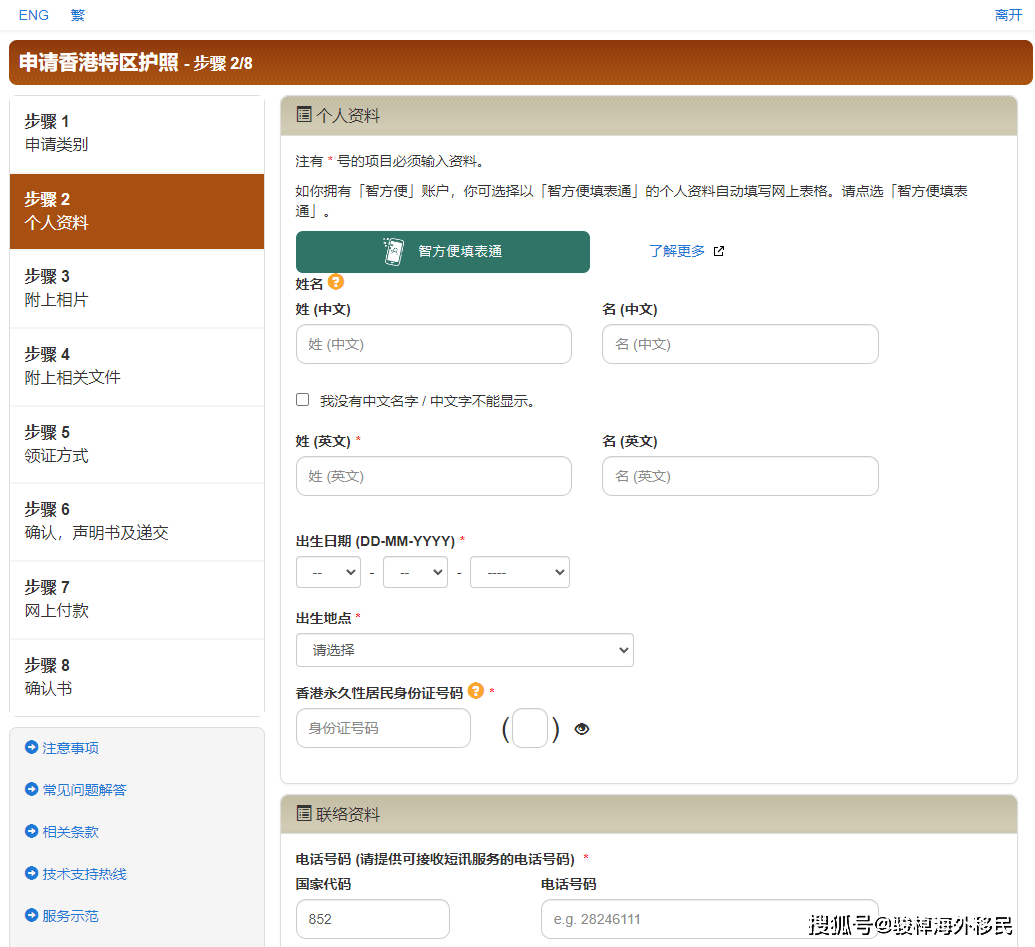Click the help icon beside 香港永久性居民身份证号码

click(x=476, y=691)
